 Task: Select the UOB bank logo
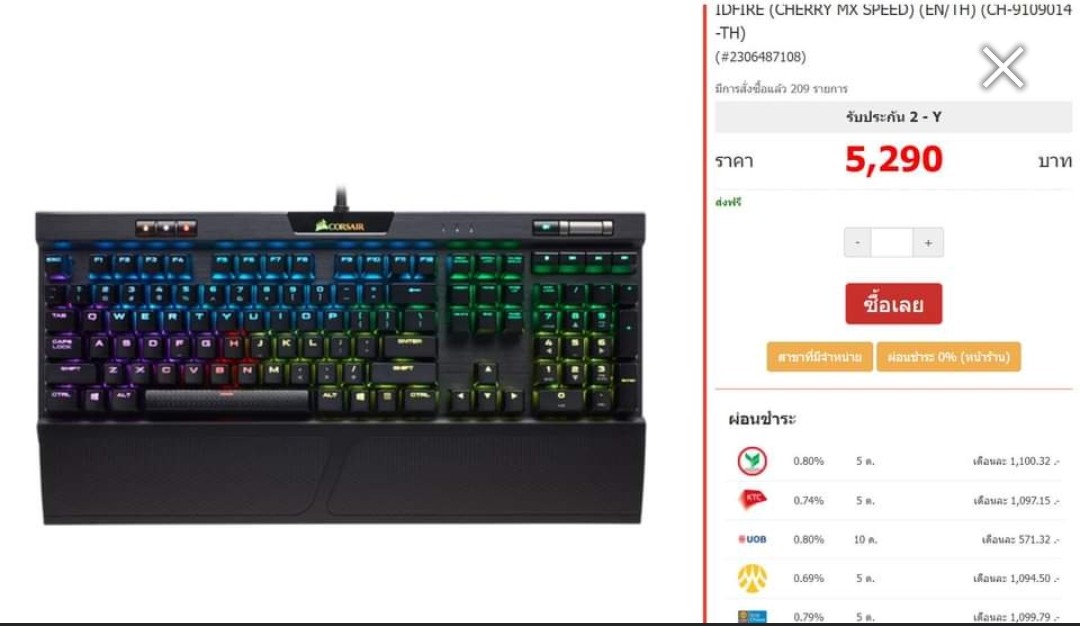pyautogui.click(x=752, y=539)
